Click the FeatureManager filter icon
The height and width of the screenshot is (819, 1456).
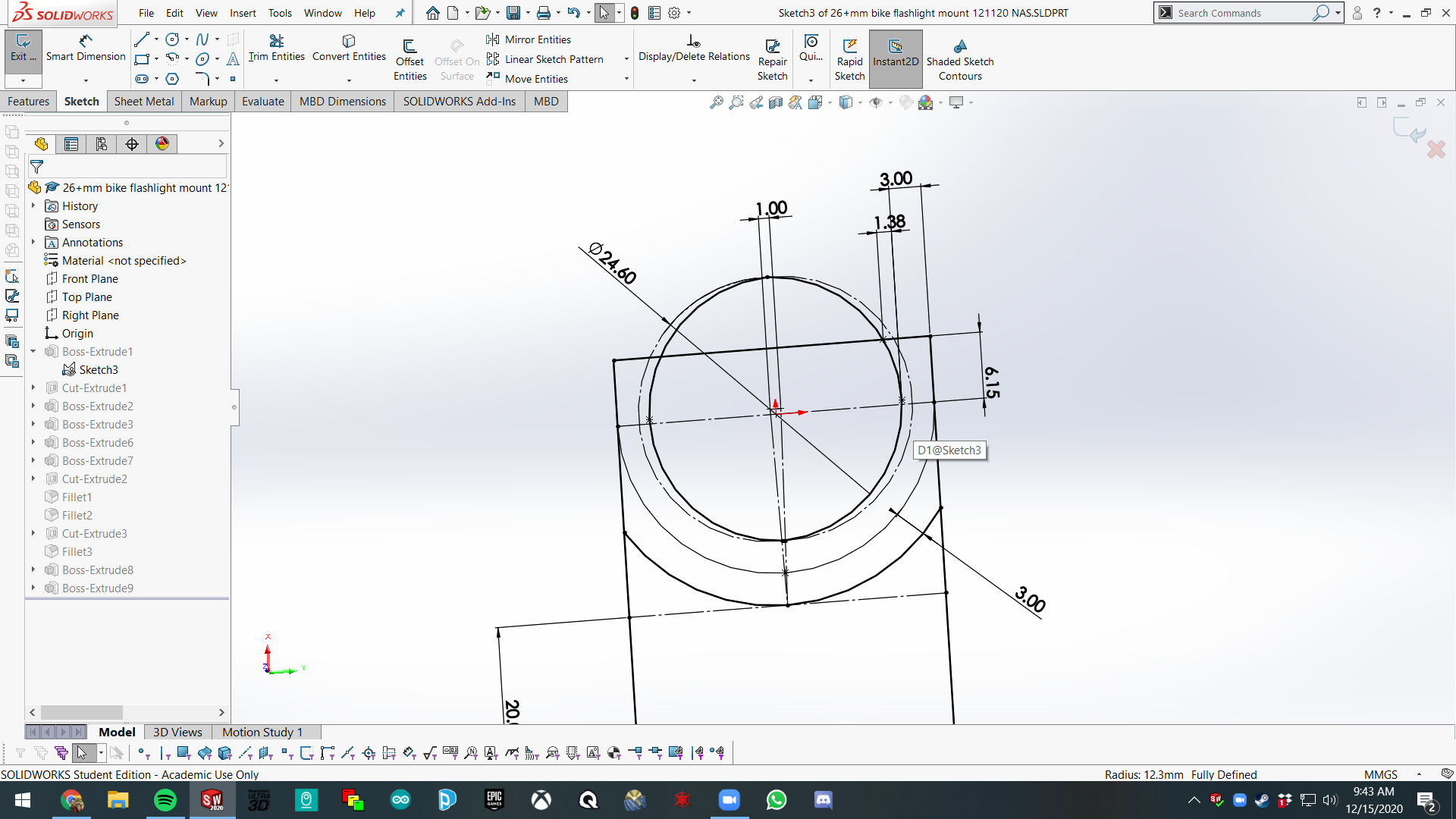pyautogui.click(x=36, y=167)
